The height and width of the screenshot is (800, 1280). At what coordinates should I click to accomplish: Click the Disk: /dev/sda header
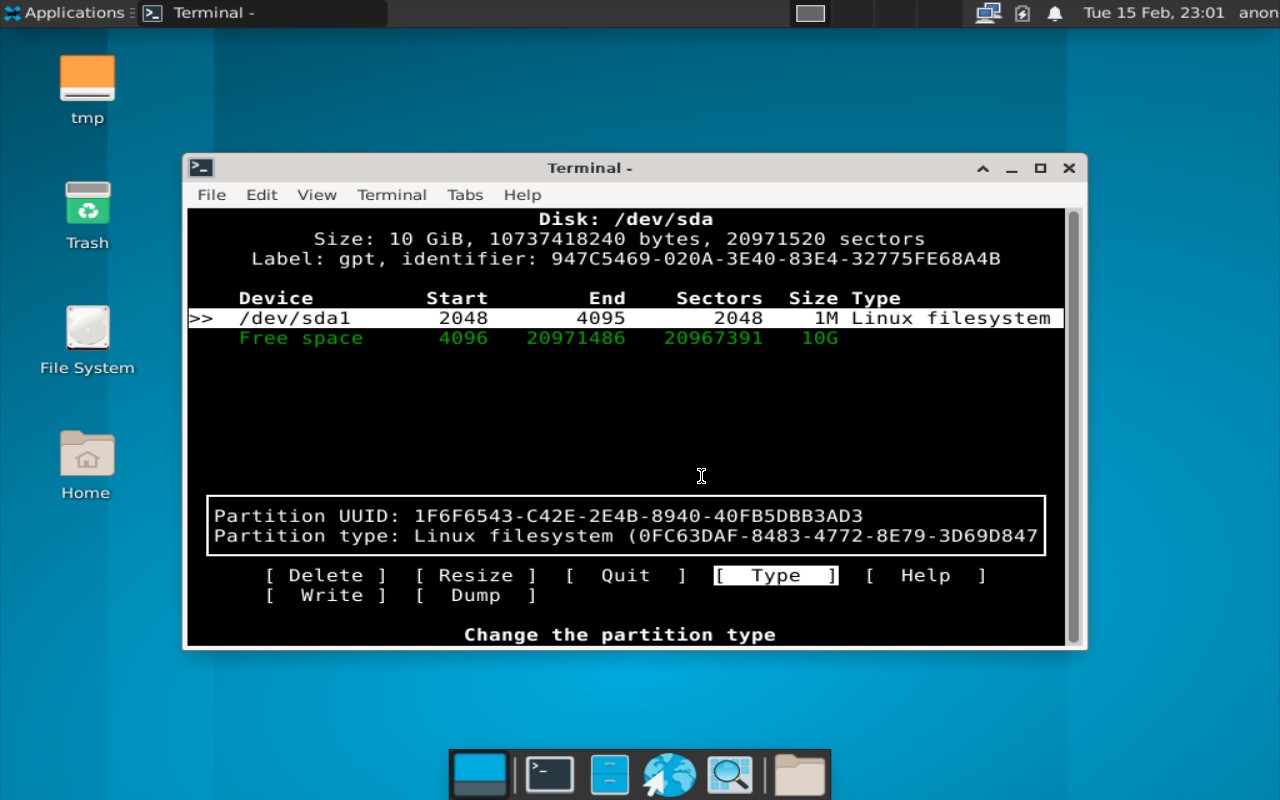pos(626,219)
